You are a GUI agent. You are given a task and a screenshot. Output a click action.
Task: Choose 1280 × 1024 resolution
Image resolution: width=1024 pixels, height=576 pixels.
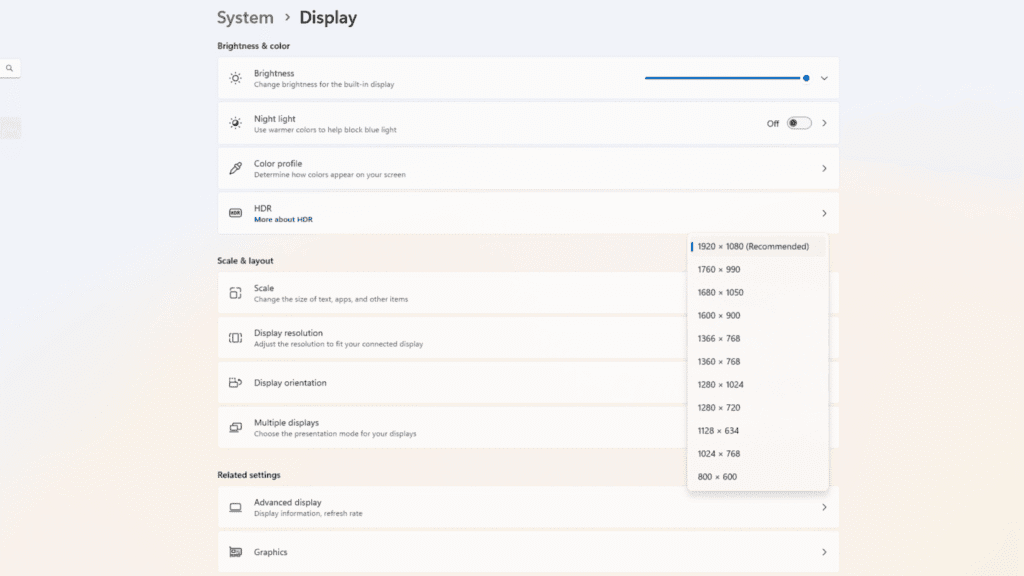[758, 385]
